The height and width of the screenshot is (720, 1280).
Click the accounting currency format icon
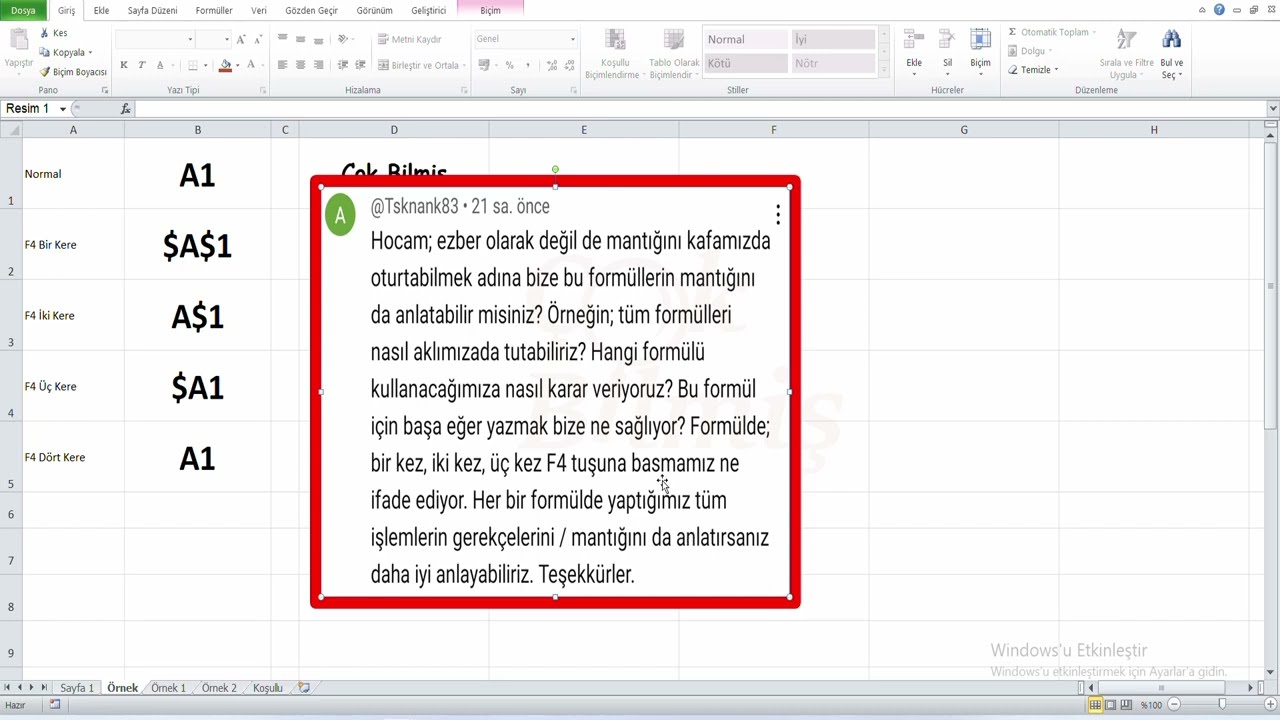click(484, 65)
